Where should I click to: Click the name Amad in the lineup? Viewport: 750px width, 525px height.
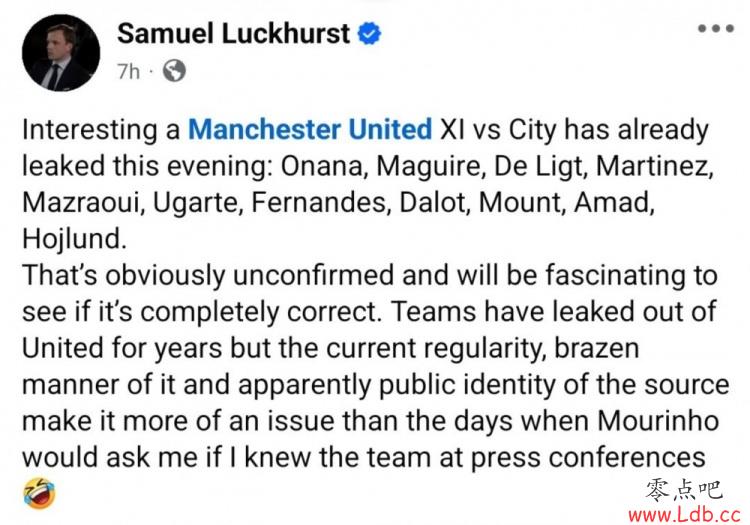point(614,202)
